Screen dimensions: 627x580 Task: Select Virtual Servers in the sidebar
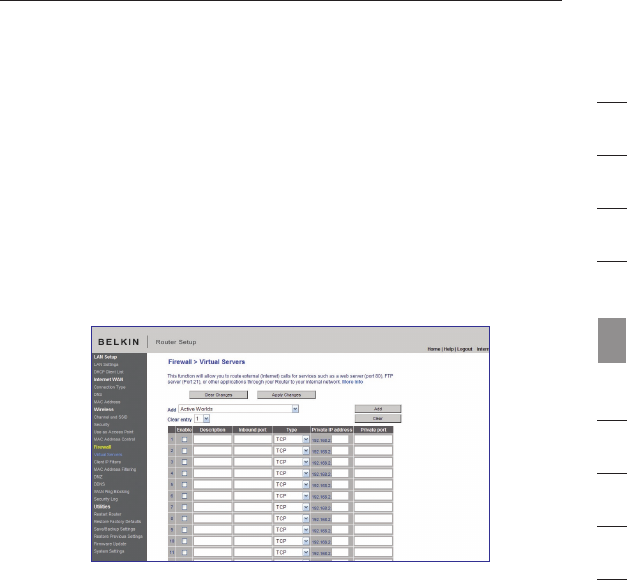108,454
